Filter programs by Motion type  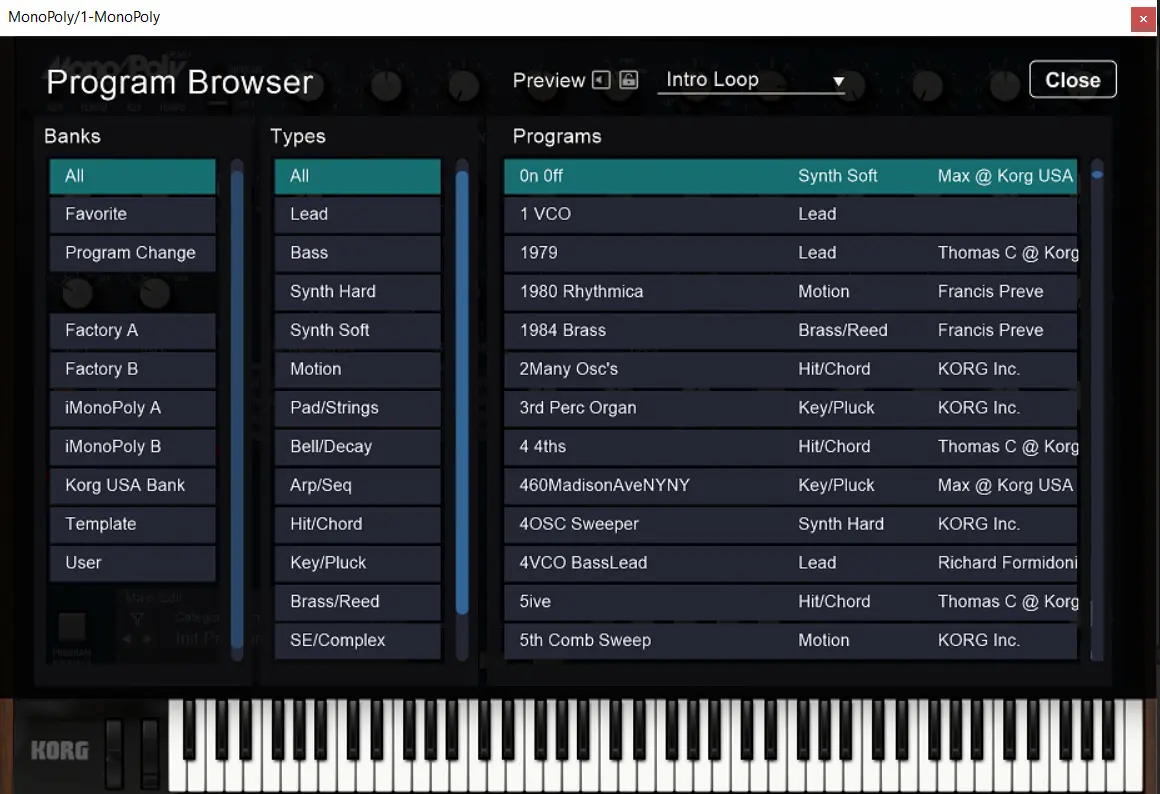point(357,369)
